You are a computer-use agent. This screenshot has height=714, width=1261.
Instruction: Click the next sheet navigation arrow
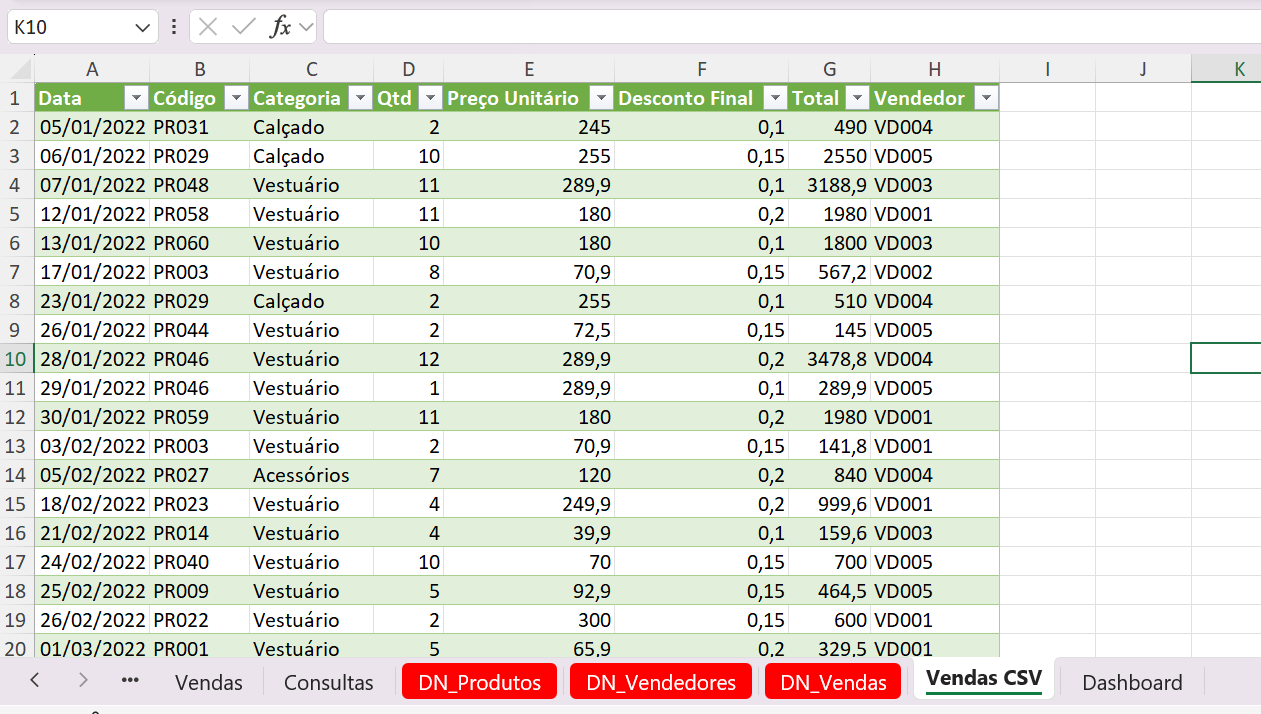pos(83,680)
